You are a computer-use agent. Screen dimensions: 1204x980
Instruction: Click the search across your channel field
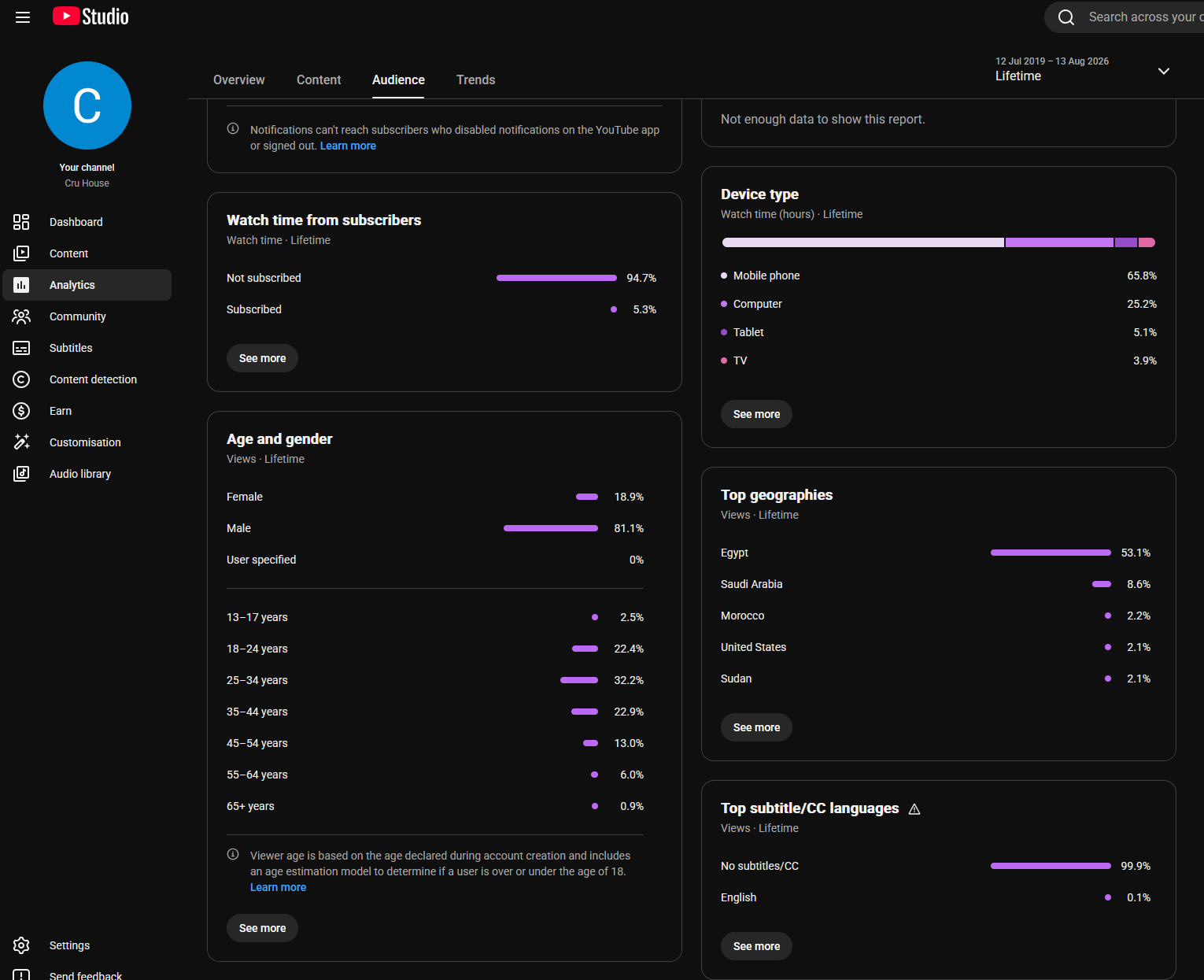pos(1127,17)
